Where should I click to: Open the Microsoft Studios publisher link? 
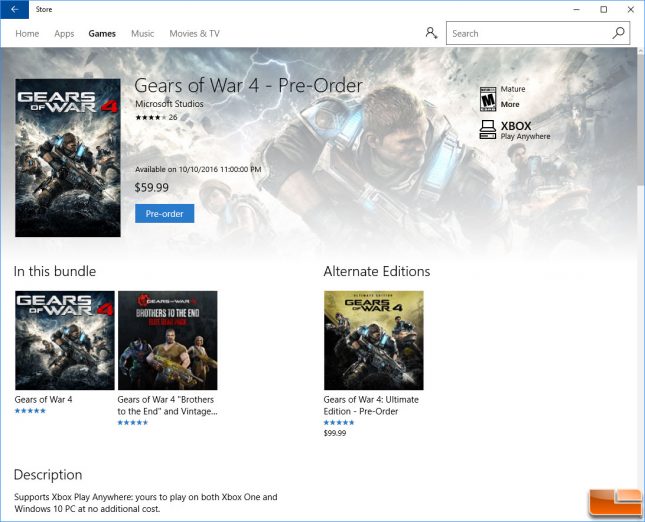pyautogui.click(x=169, y=104)
